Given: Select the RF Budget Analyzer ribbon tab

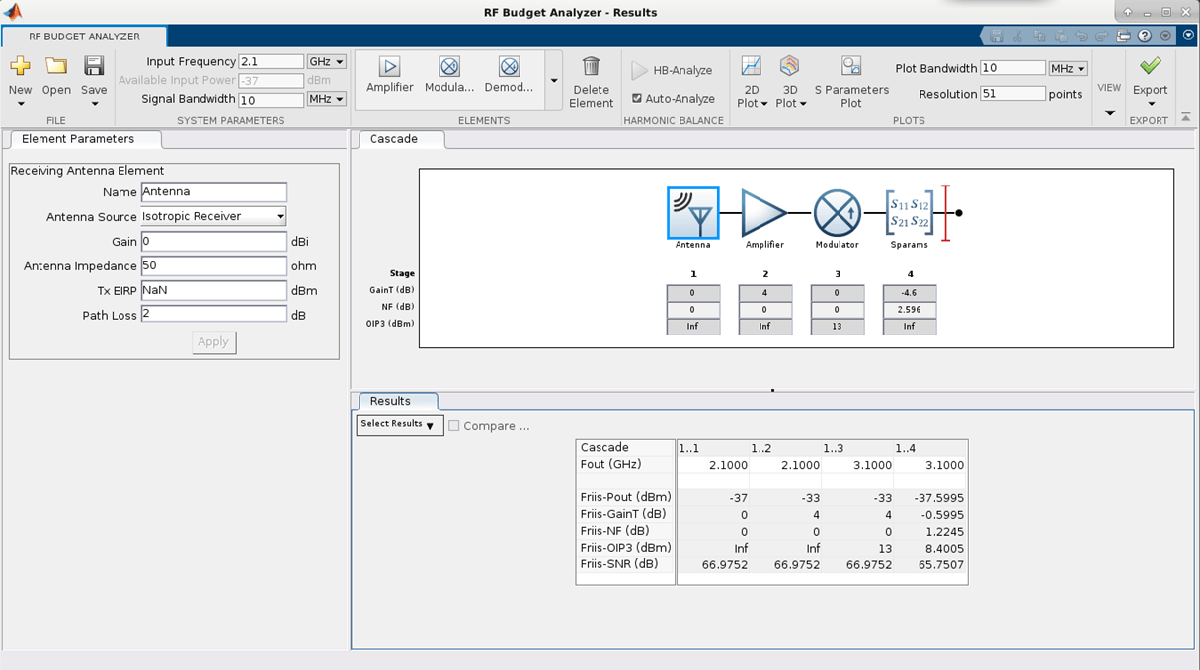Looking at the screenshot, I should coord(70,36).
